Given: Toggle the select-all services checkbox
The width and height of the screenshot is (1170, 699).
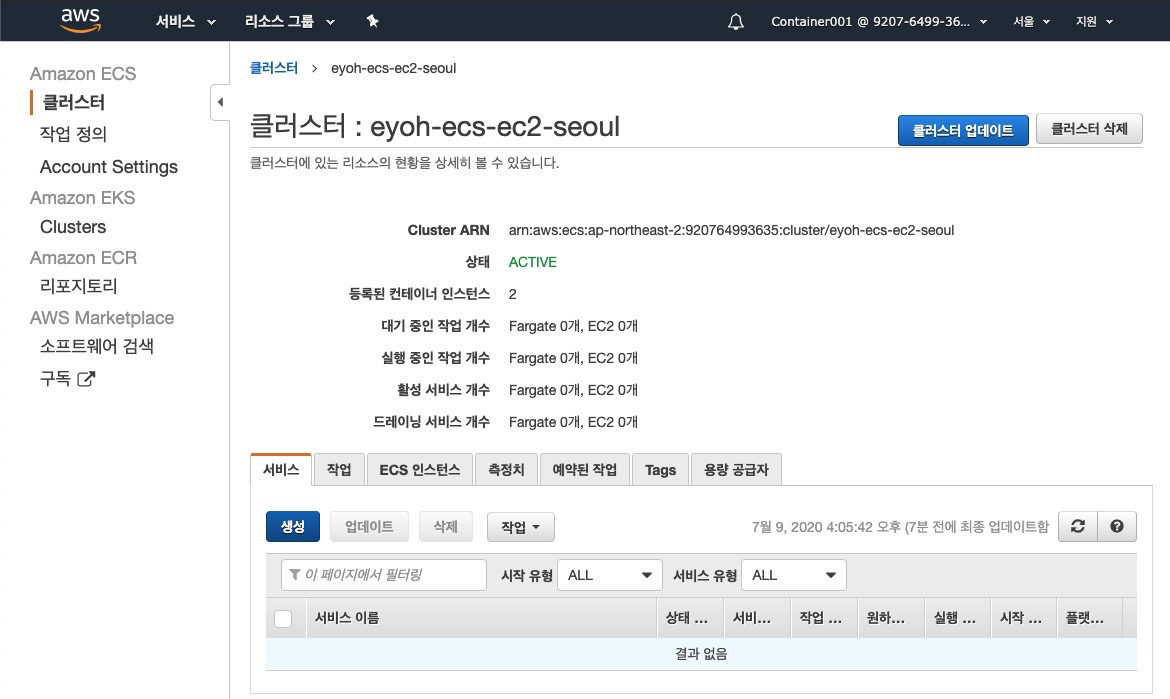Looking at the screenshot, I should pyautogui.click(x=283, y=618).
